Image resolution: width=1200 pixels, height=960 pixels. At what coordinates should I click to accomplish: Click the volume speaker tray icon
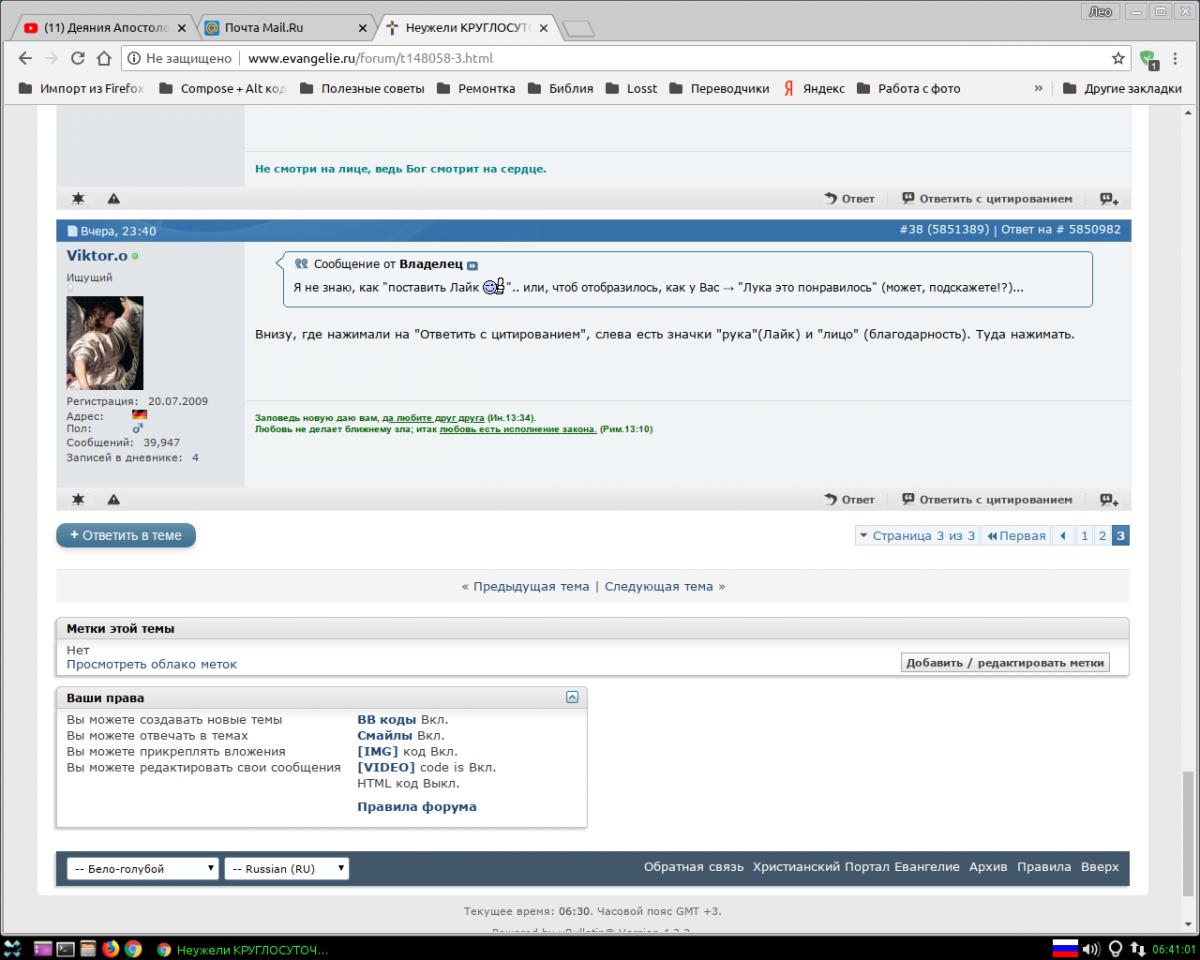(1091, 948)
